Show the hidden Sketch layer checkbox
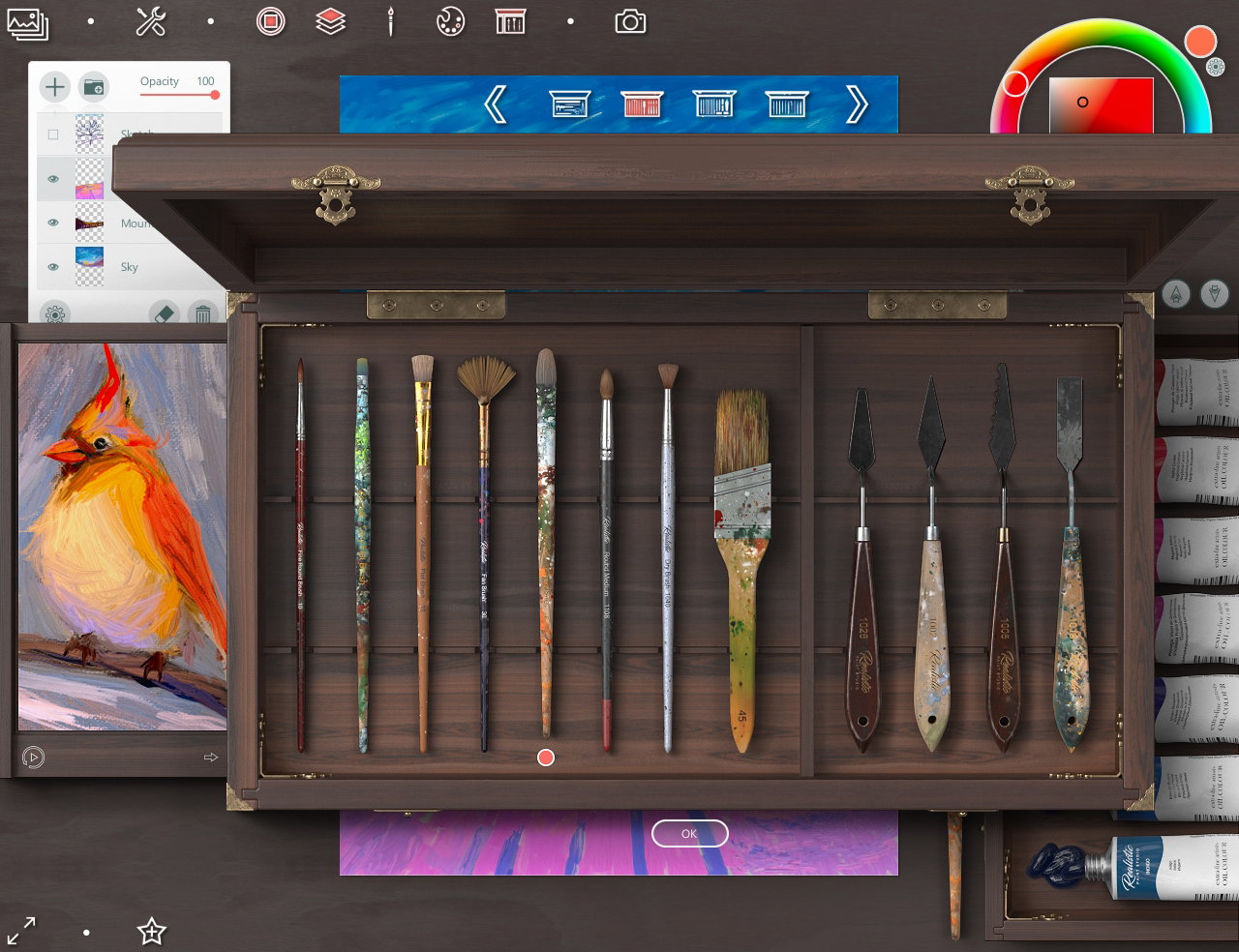This screenshot has height=952, width=1239. pyautogui.click(x=53, y=134)
